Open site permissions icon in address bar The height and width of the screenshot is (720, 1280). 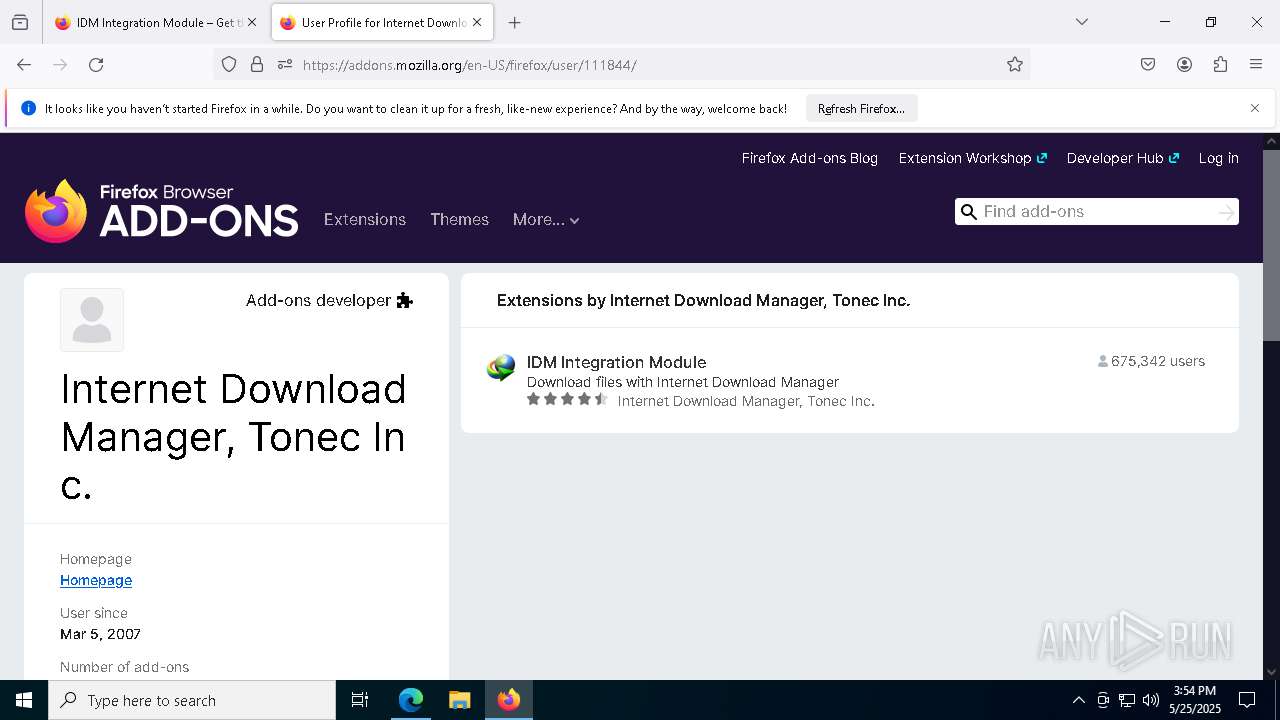click(285, 65)
